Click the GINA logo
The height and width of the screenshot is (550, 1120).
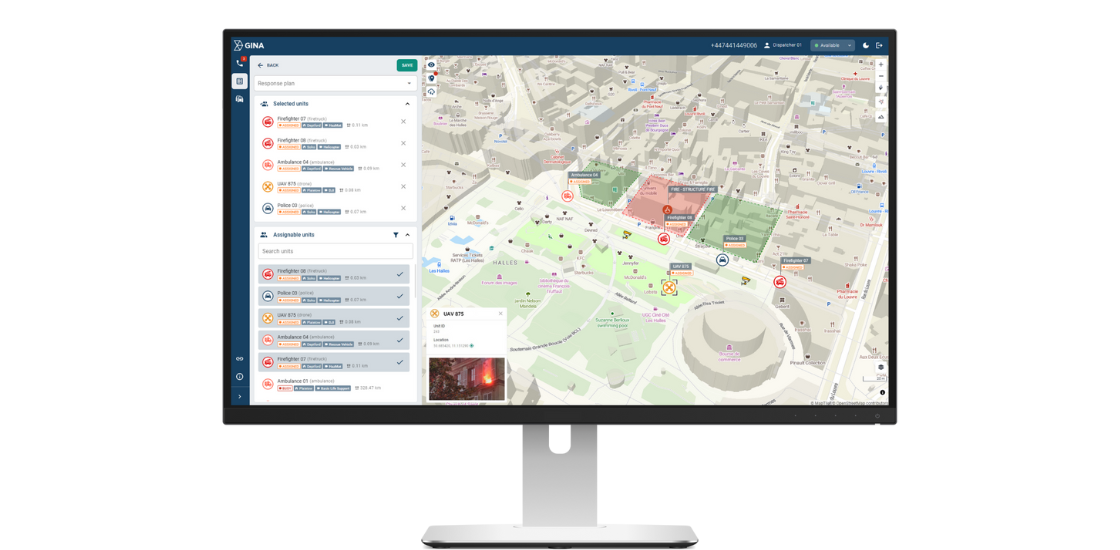point(249,46)
